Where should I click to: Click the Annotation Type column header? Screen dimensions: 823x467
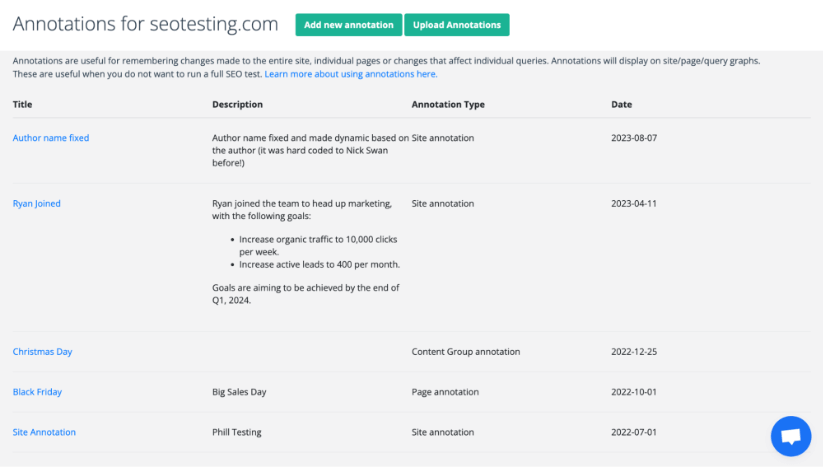(448, 104)
